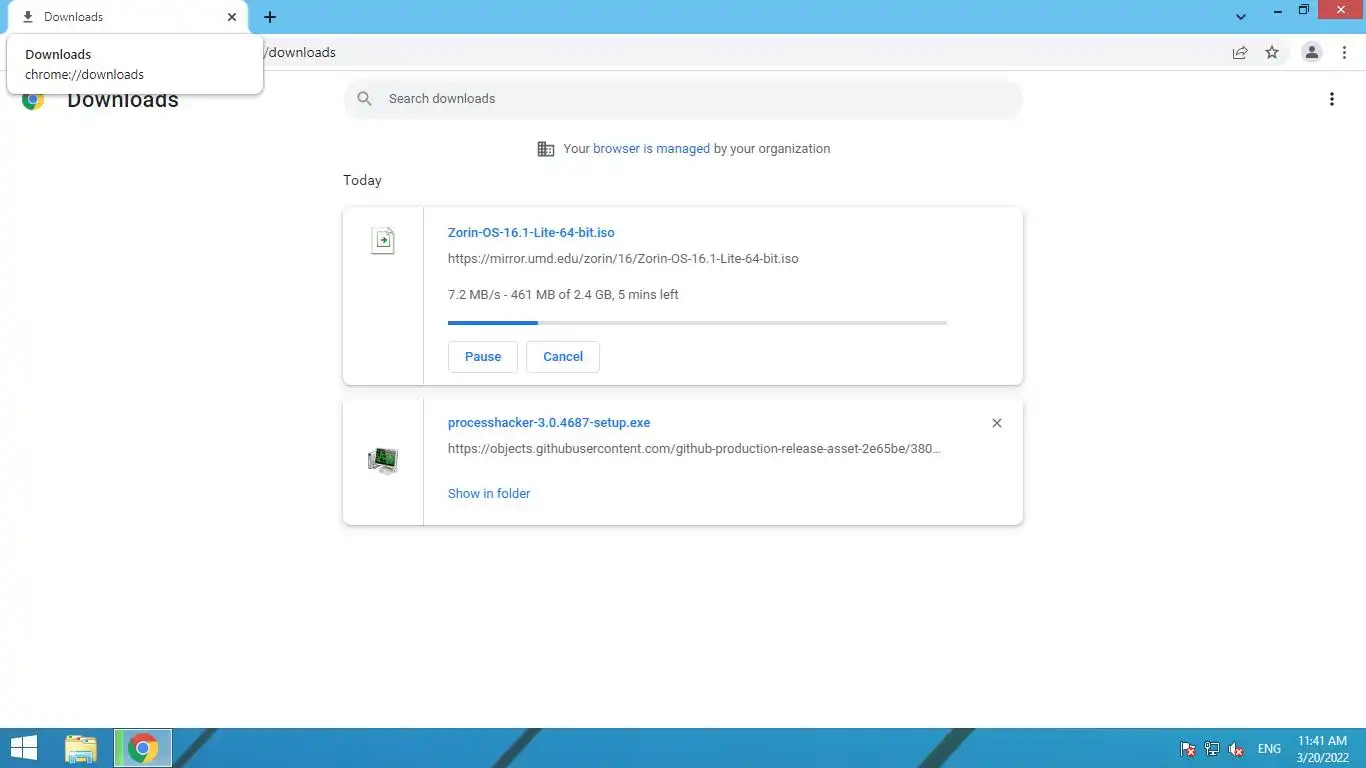This screenshot has height=768, width=1366.
Task: Select the Downloads browser tab
Action: [x=127, y=17]
